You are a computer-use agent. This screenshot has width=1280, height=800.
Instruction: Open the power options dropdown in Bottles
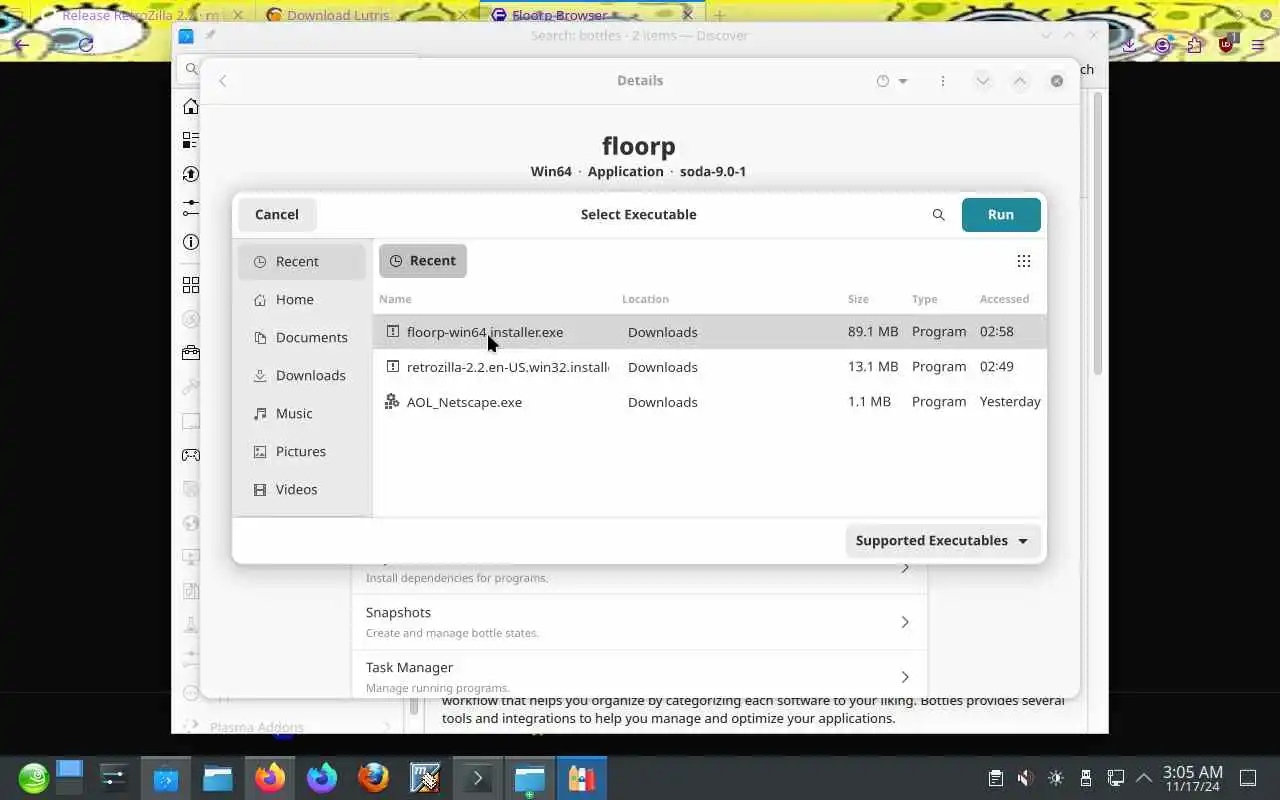click(892, 81)
